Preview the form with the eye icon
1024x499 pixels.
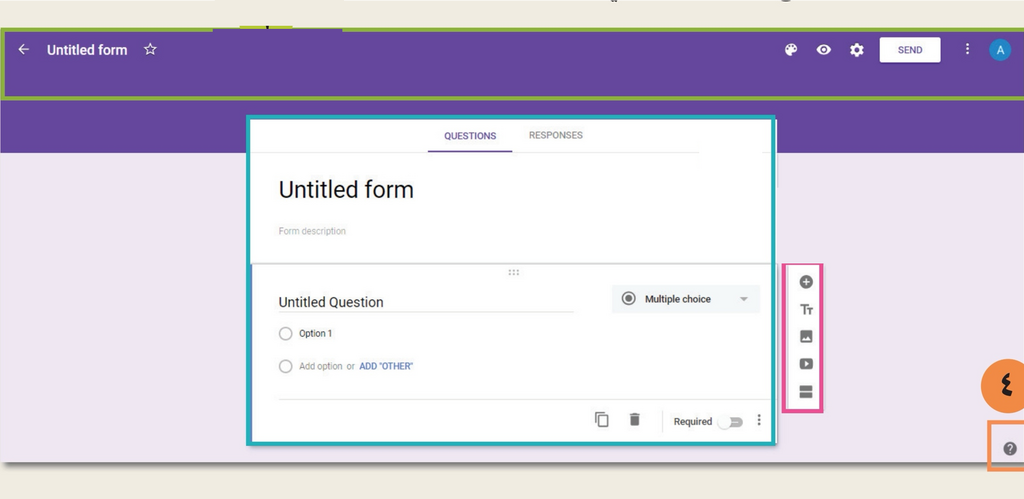[824, 50]
